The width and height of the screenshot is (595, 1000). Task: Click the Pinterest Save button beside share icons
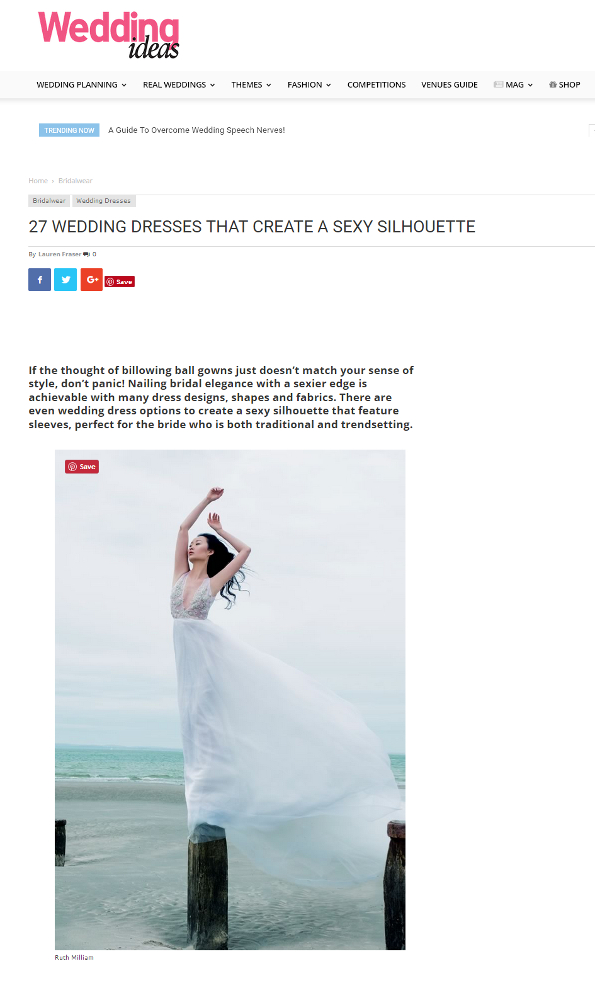click(120, 281)
